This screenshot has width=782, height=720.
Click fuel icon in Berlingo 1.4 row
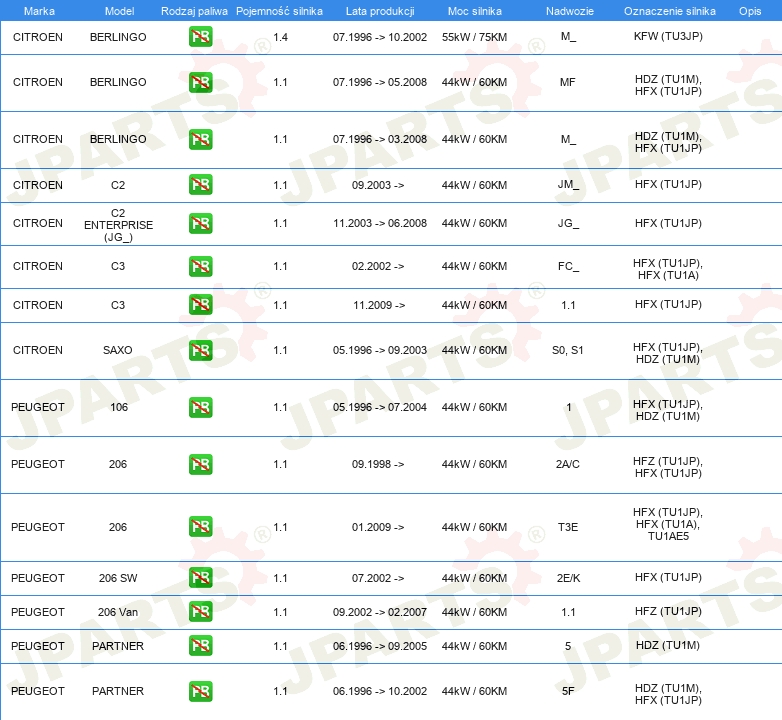[200, 37]
